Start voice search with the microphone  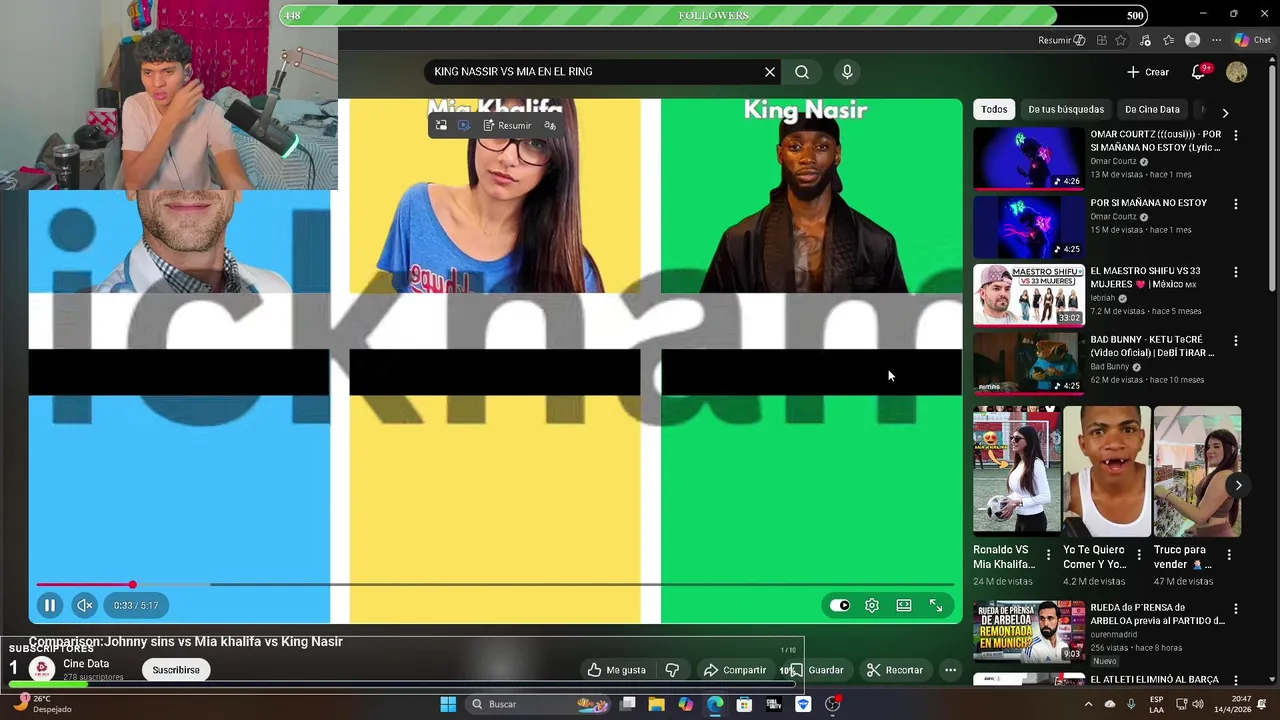[x=847, y=72]
